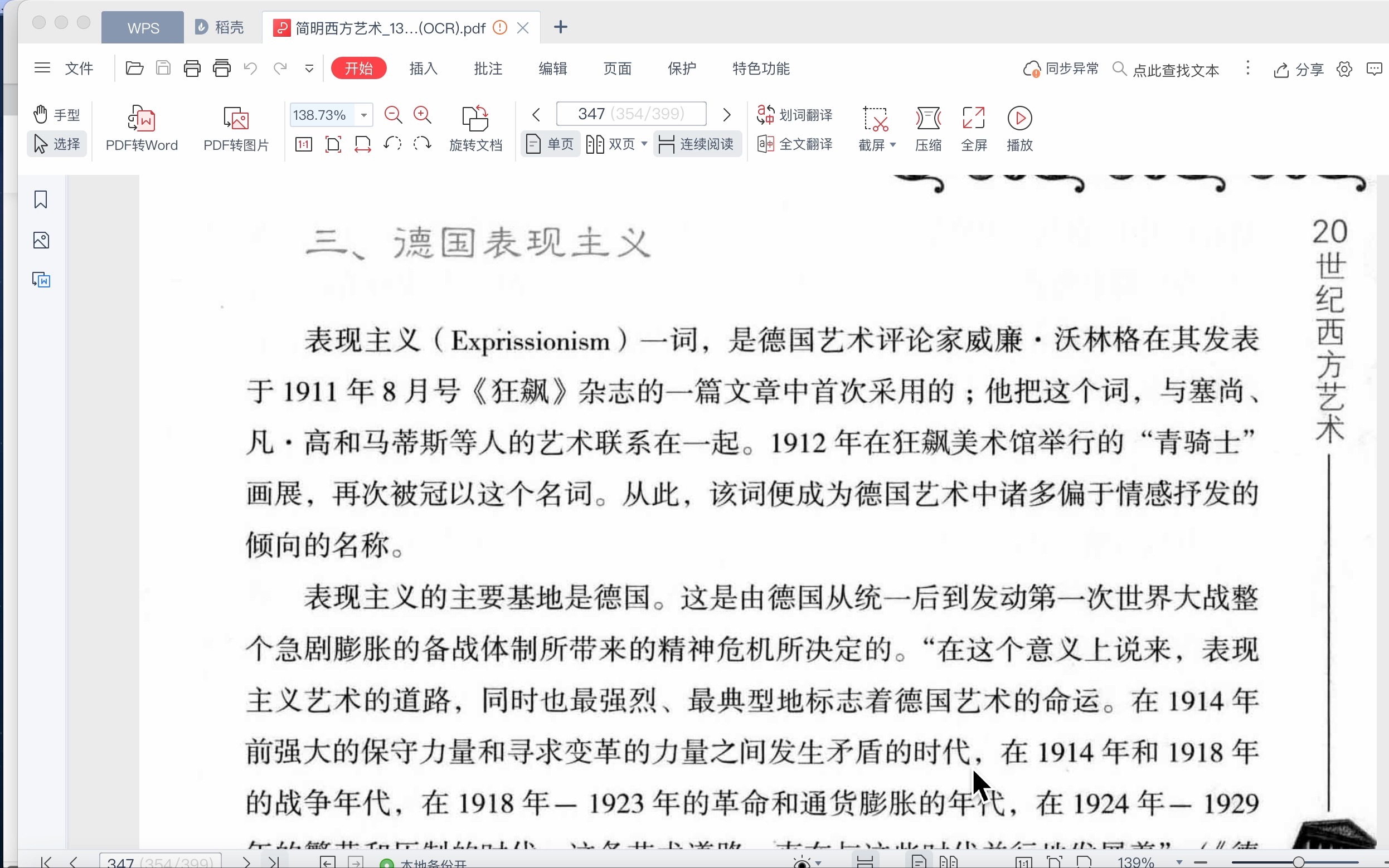Image resolution: width=1389 pixels, height=868 pixels.
Task: Compress the PDF (压缩)
Action: pos(928,129)
